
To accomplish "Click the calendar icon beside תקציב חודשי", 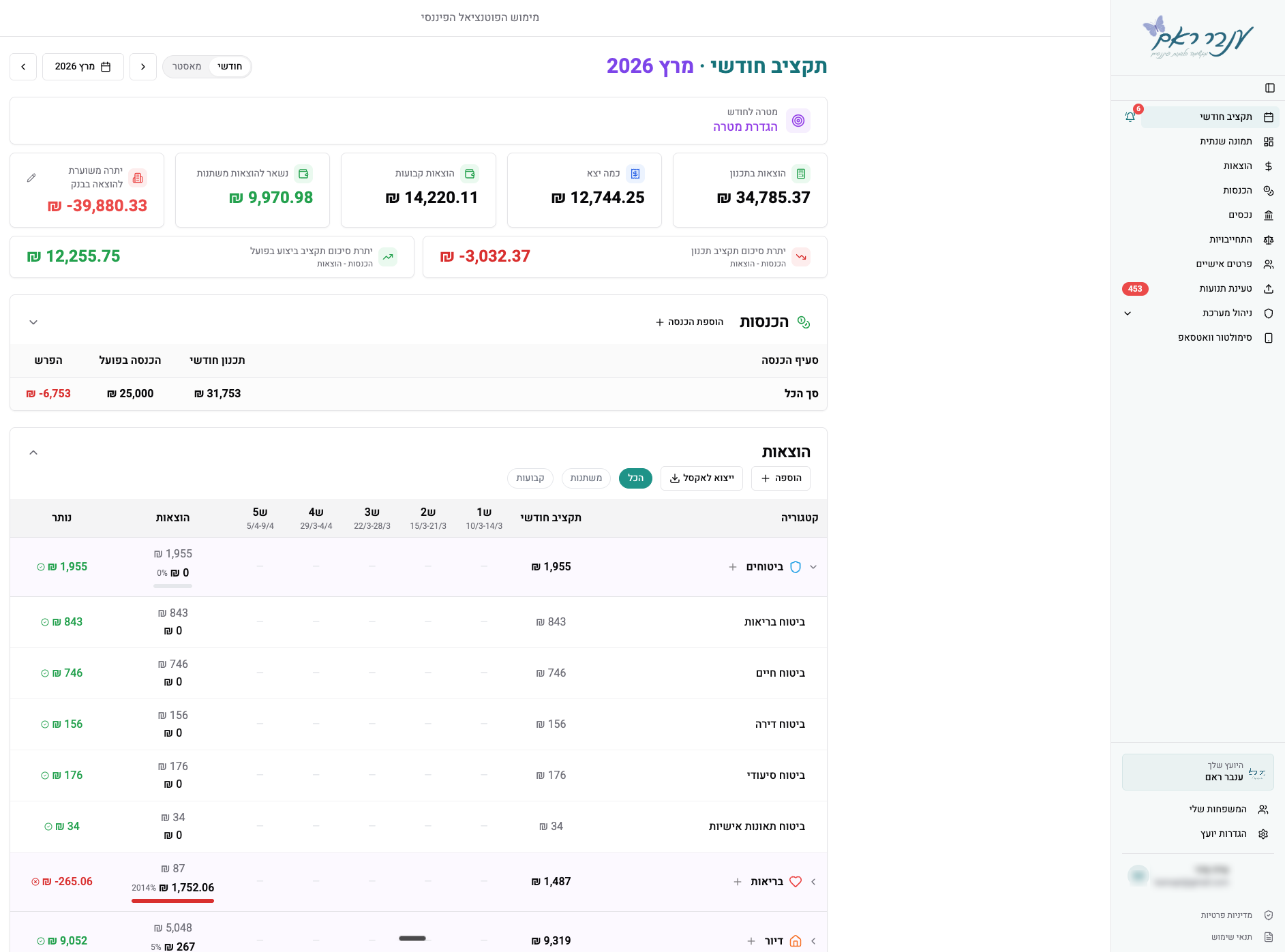I will pyautogui.click(x=1269, y=117).
